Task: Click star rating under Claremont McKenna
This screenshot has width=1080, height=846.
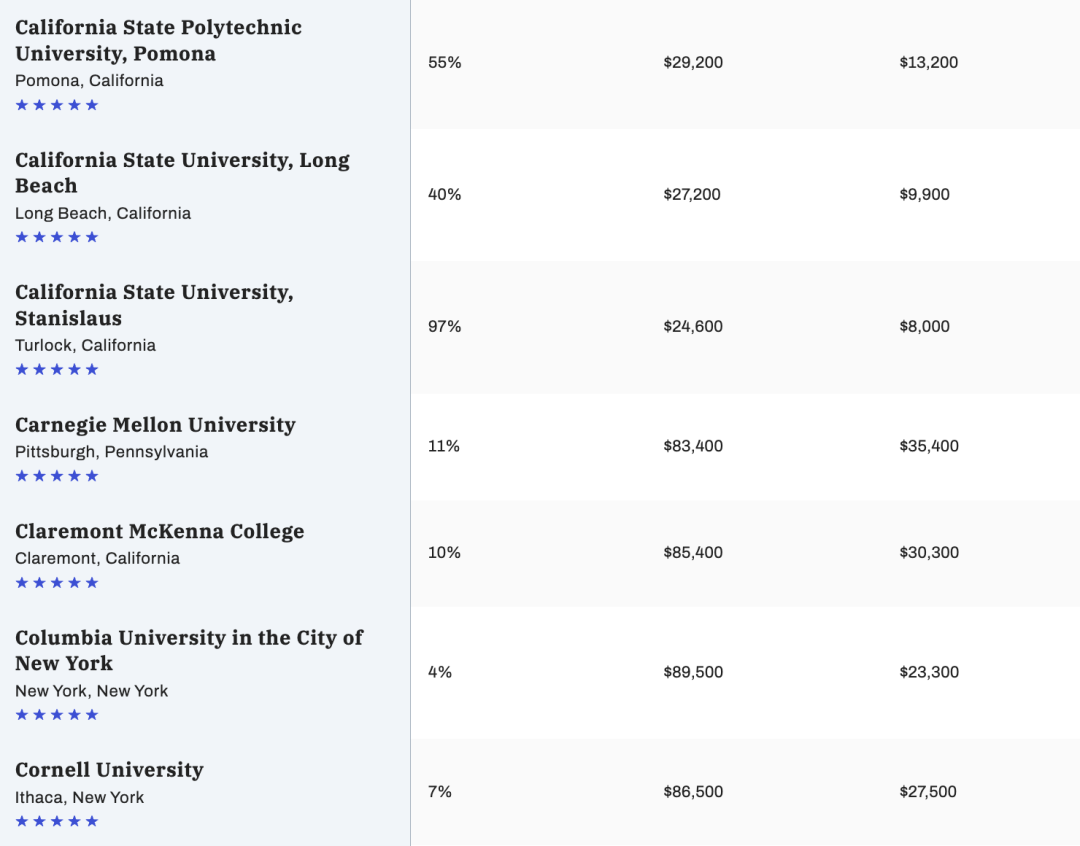Action: click(57, 583)
